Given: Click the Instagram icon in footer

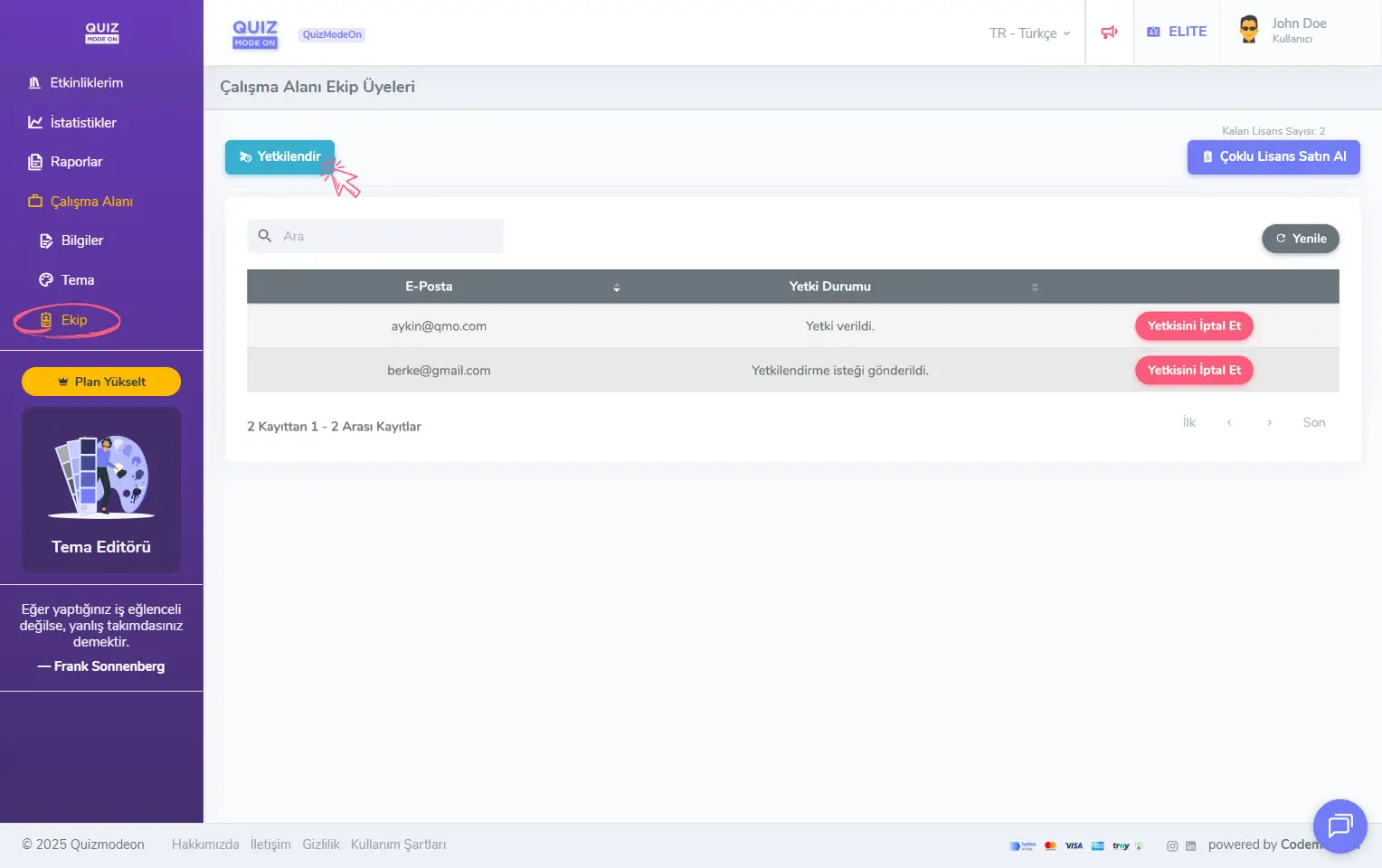Looking at the screenshot, I should 1172,846.
